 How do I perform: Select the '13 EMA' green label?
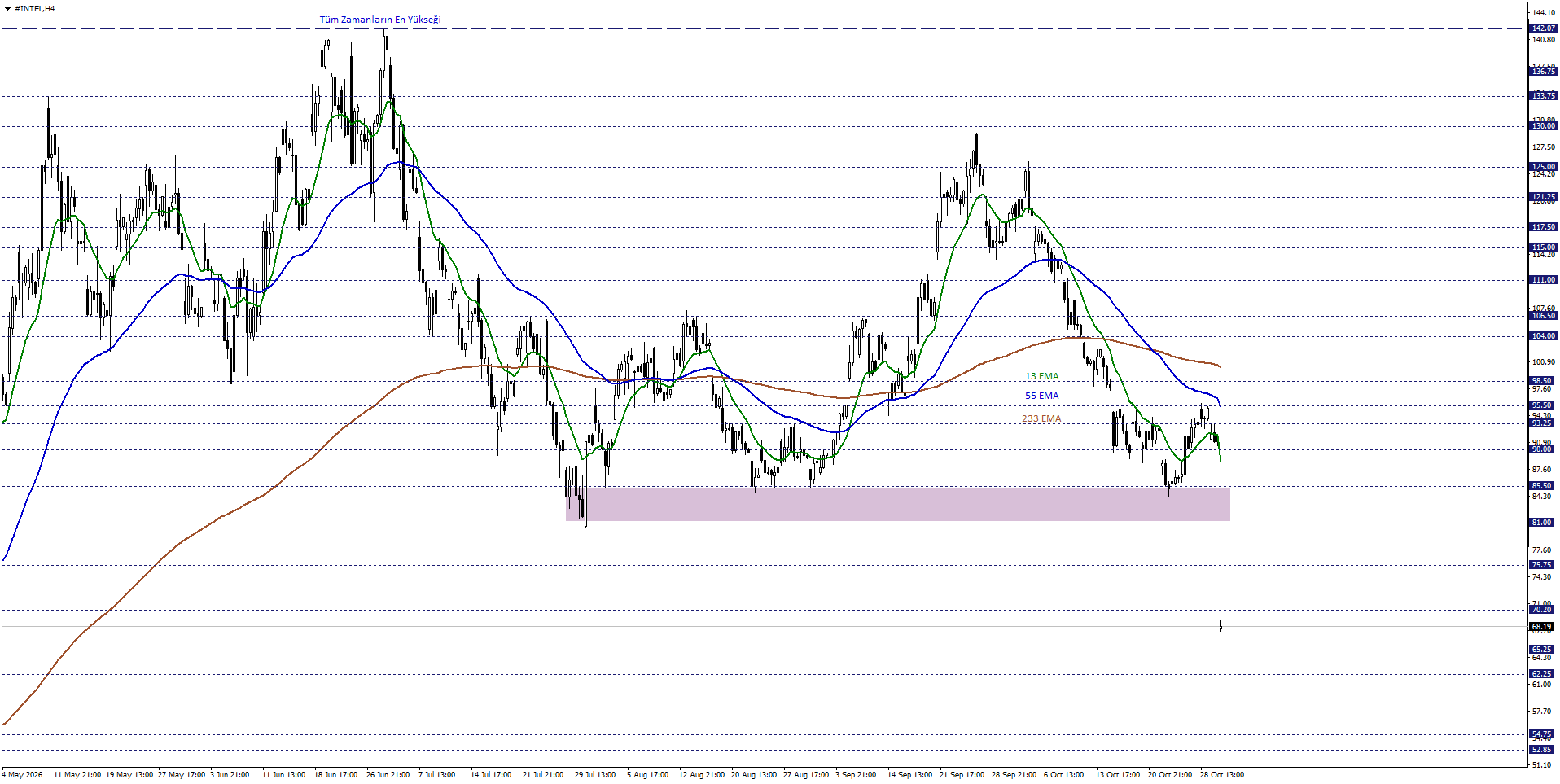pos(1042,376)
